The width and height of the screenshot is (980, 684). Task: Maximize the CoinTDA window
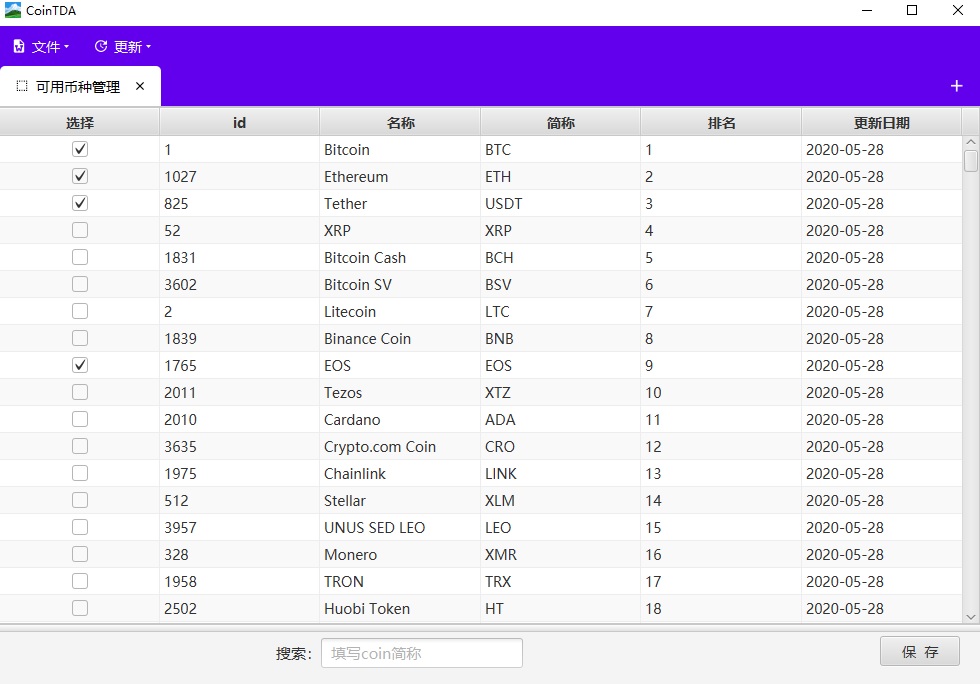(912, 10)
